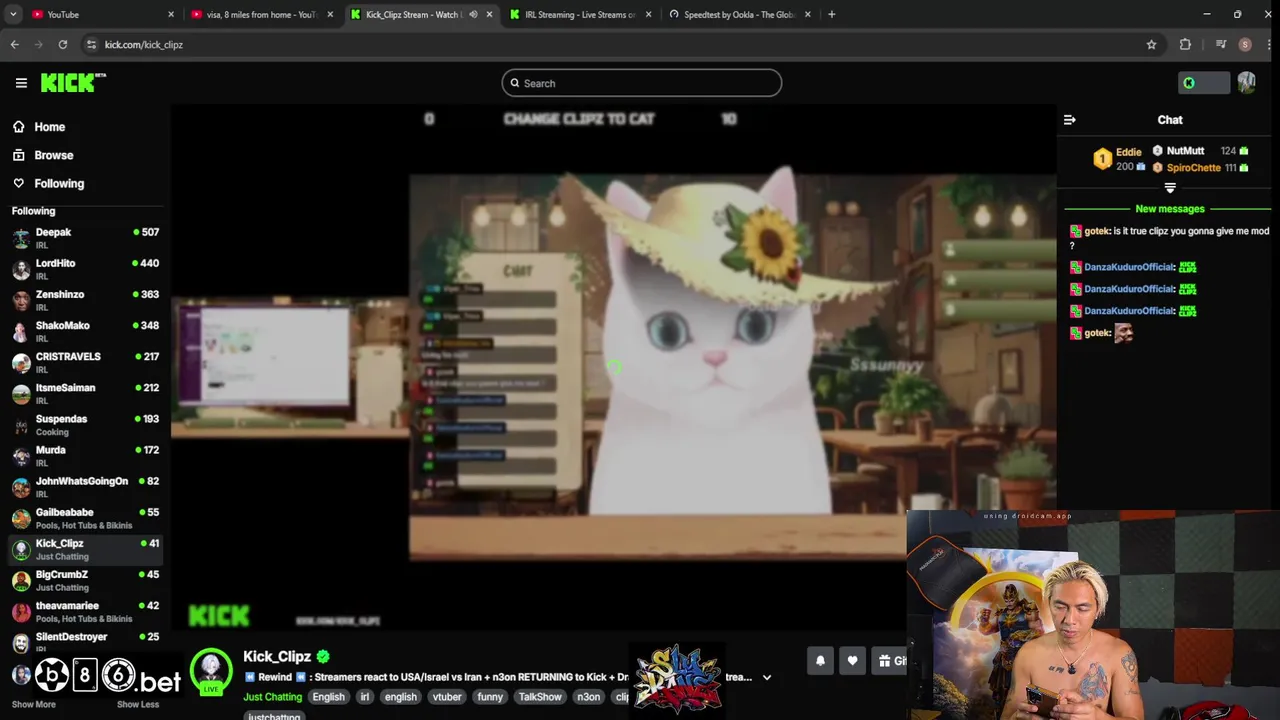1280x720 pixels.
Task: Open Suspendas cooking channel
Action: (x=85, y=424)
